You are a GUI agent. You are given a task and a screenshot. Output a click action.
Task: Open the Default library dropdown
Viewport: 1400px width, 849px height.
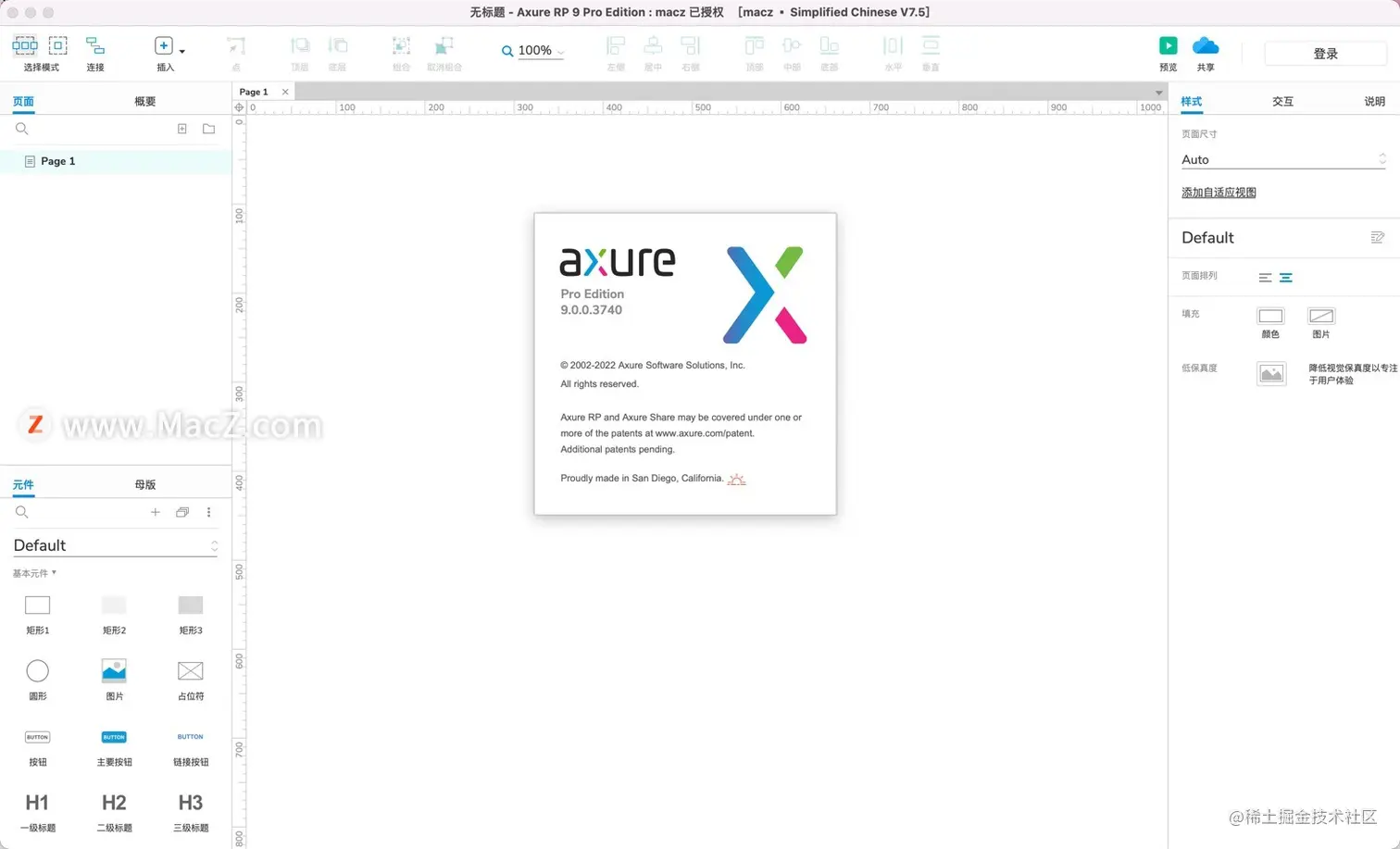pos(116,545)
